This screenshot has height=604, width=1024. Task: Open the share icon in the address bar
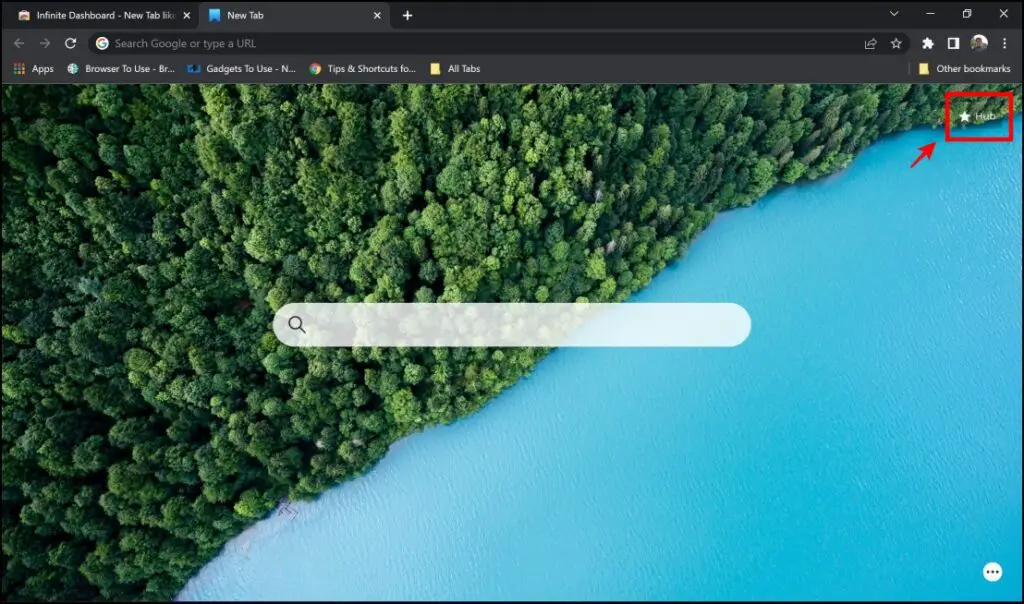point(869,43)
